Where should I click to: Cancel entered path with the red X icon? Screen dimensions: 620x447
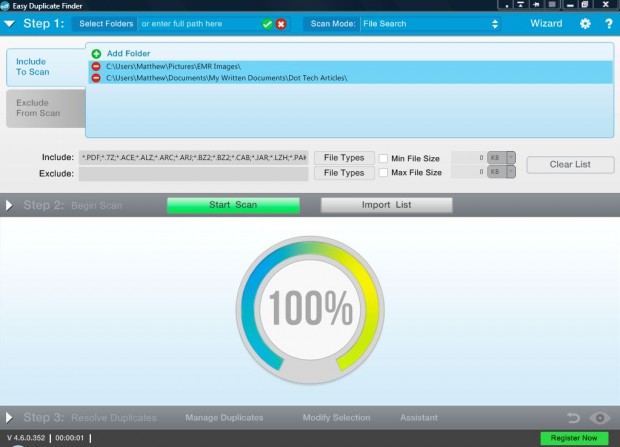pyautogui.click(x=281, y=24)
